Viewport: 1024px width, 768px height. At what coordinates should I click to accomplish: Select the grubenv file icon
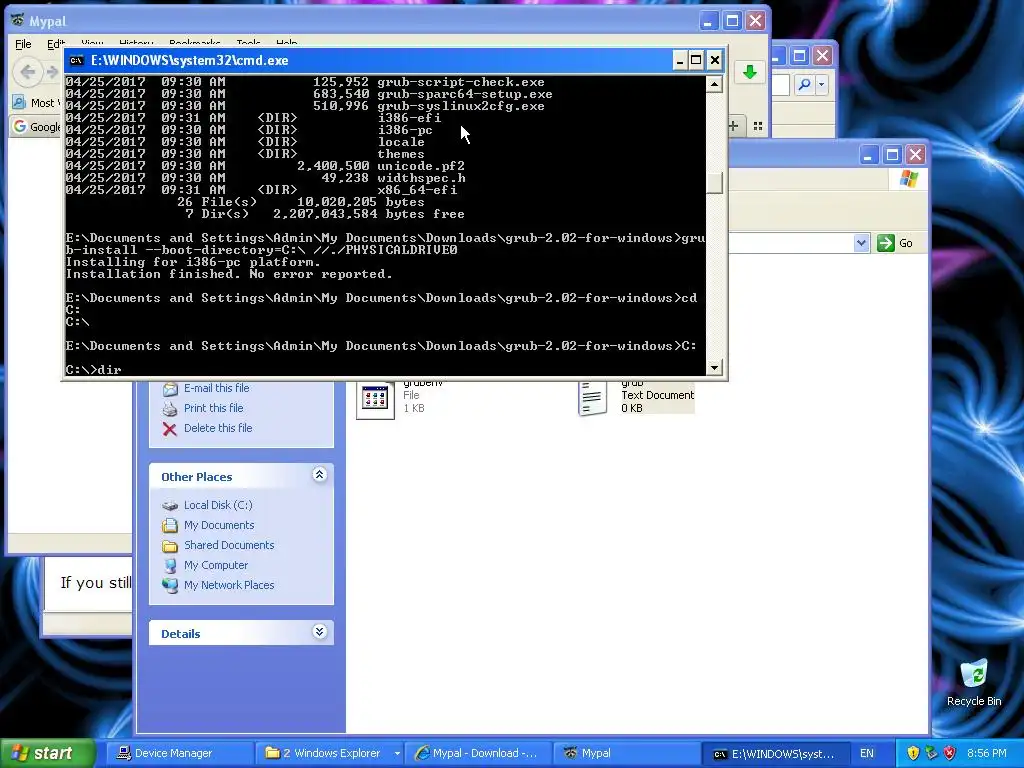tap(375, 398)
